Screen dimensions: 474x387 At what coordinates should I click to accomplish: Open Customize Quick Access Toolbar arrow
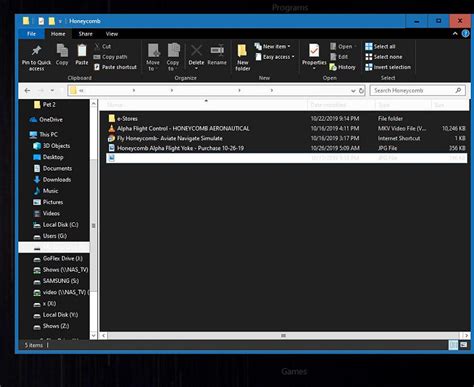(60, 21)
